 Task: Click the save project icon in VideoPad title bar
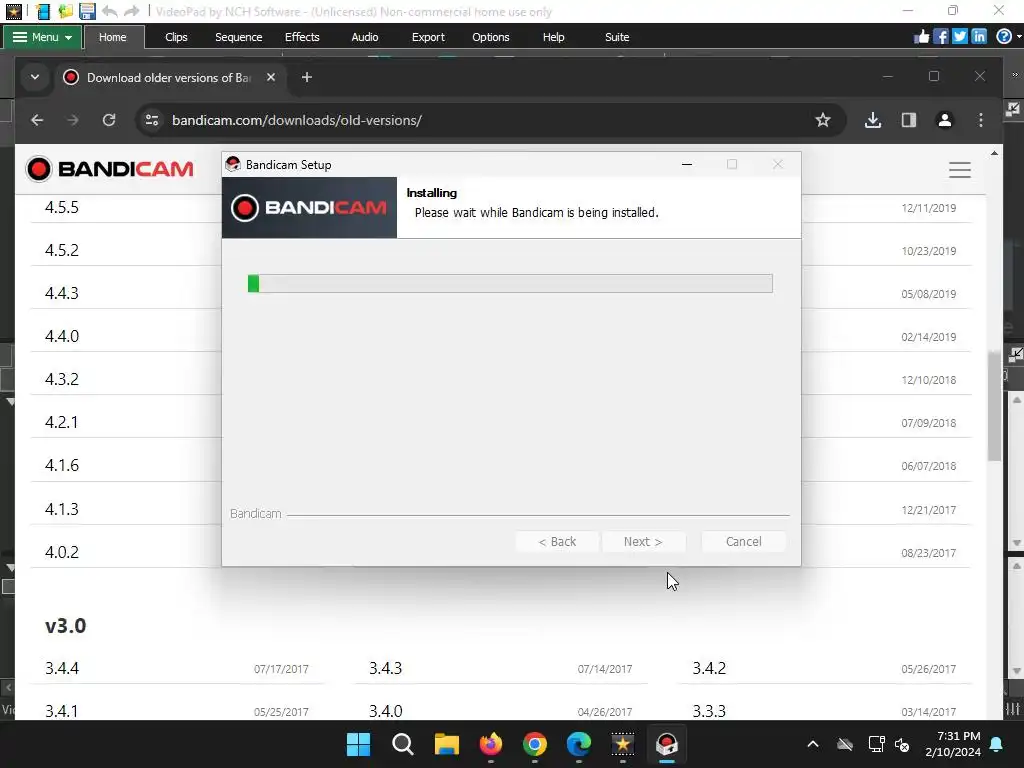87,11
